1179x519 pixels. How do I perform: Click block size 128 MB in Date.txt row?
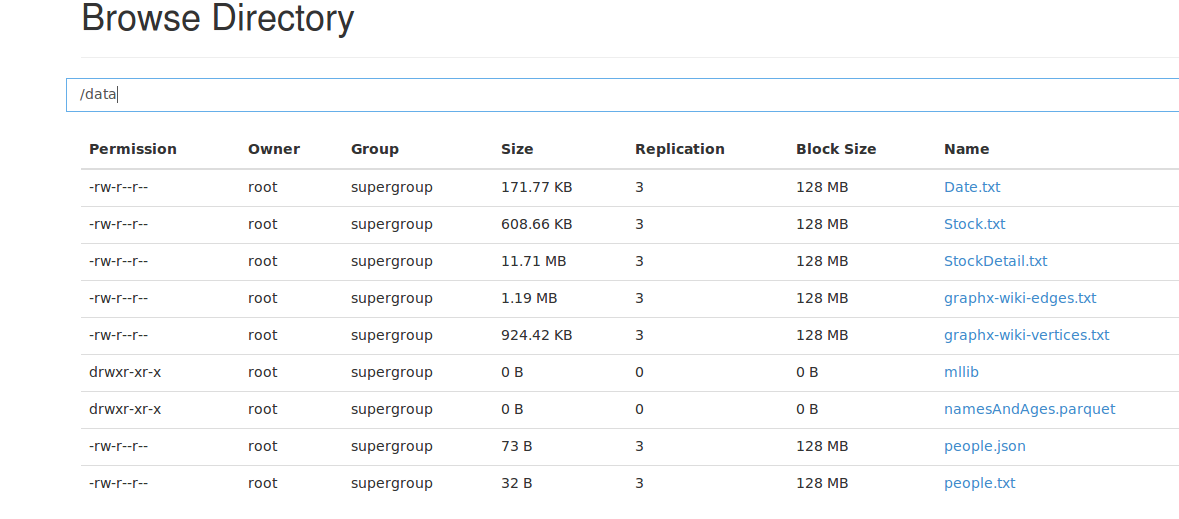822,187
